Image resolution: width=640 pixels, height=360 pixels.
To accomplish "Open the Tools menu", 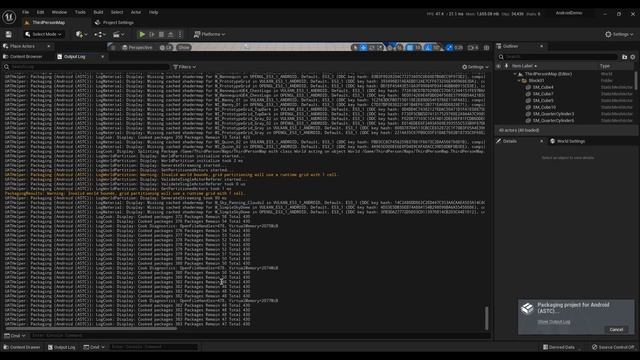I will pyautogui.click(x=80, y=12).
